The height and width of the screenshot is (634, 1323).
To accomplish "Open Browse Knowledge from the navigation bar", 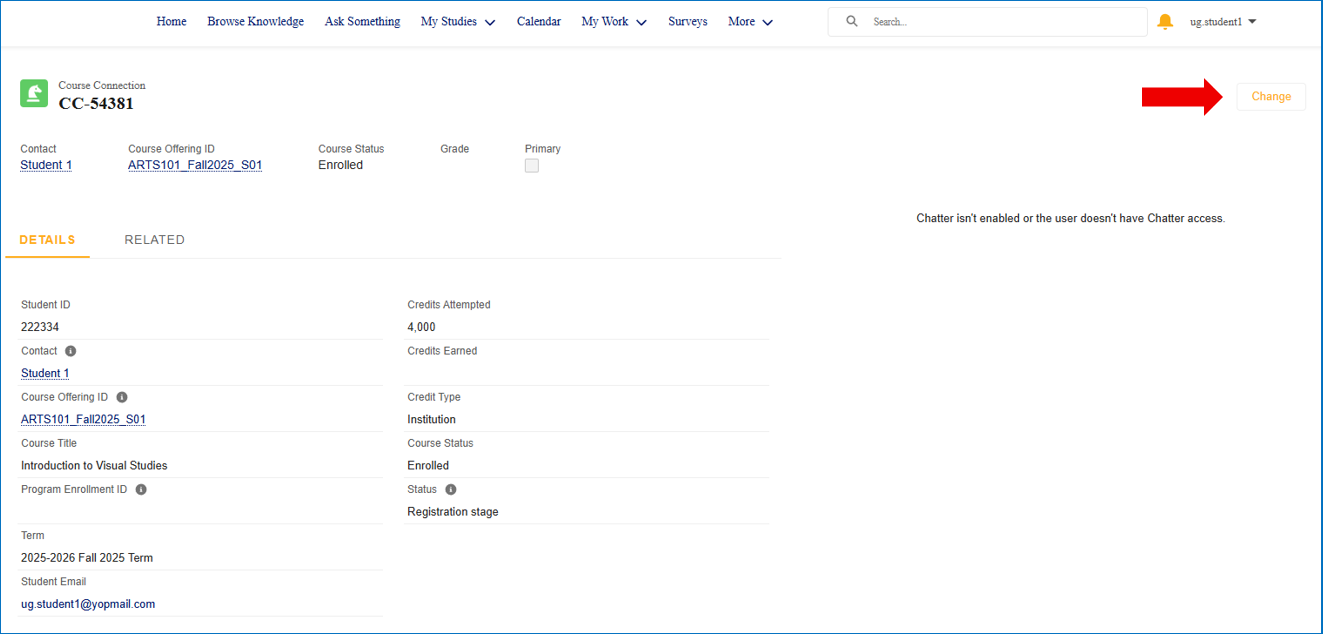I will 255,20.
